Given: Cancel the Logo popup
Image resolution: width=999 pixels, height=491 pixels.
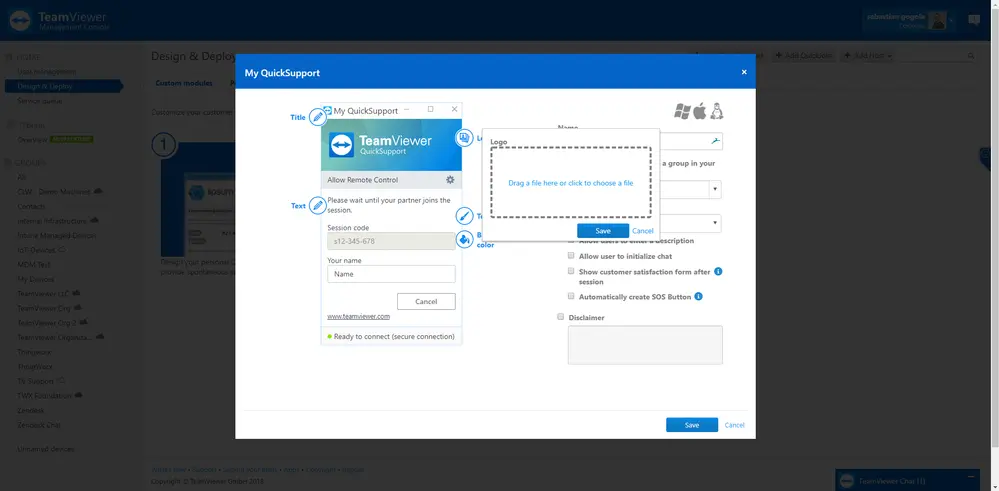Looking at the screenshot, I should click(x=643, y=231).
